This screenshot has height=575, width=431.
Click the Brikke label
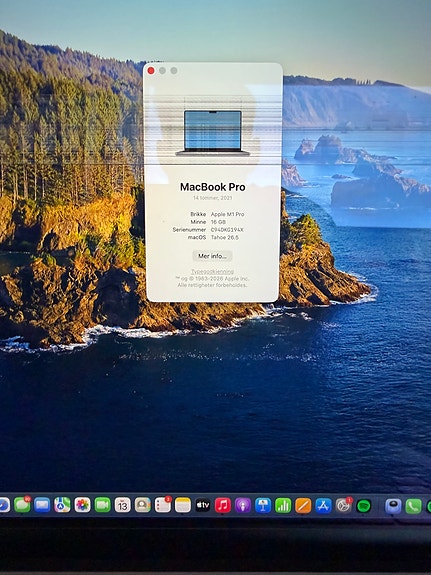(x=198, y=214)
